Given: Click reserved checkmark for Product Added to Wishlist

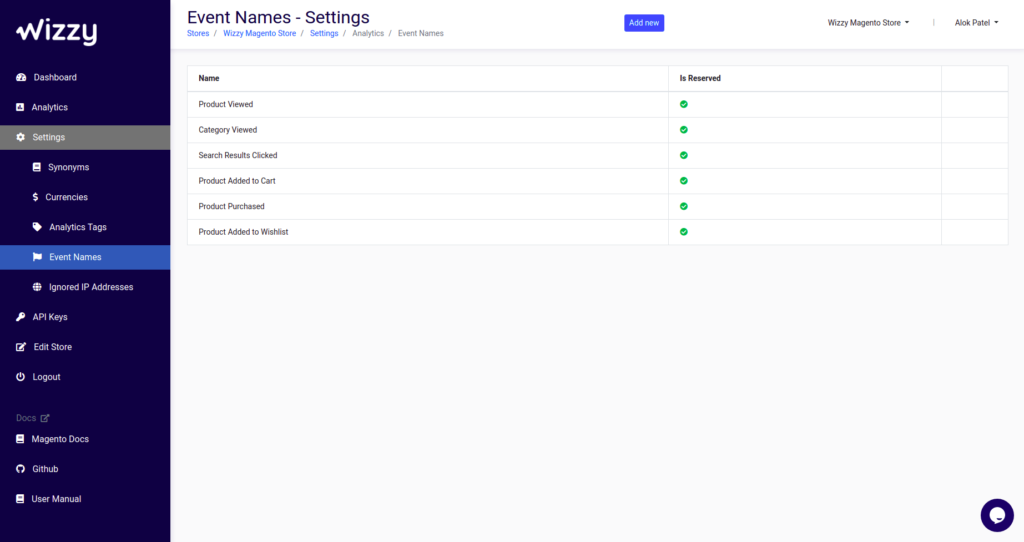Looking at the screenshot, I should (x=684, y=231).
